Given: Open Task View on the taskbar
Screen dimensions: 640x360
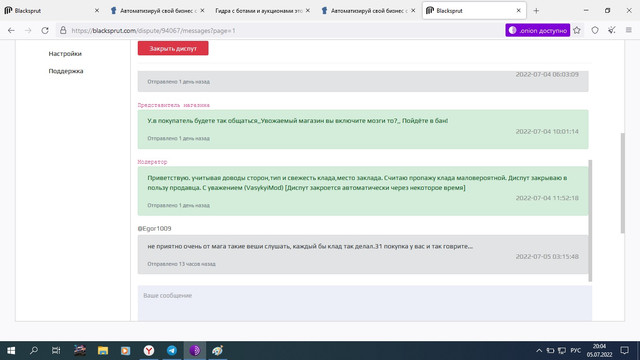Looking at the screenshot, I should [56, 351].
